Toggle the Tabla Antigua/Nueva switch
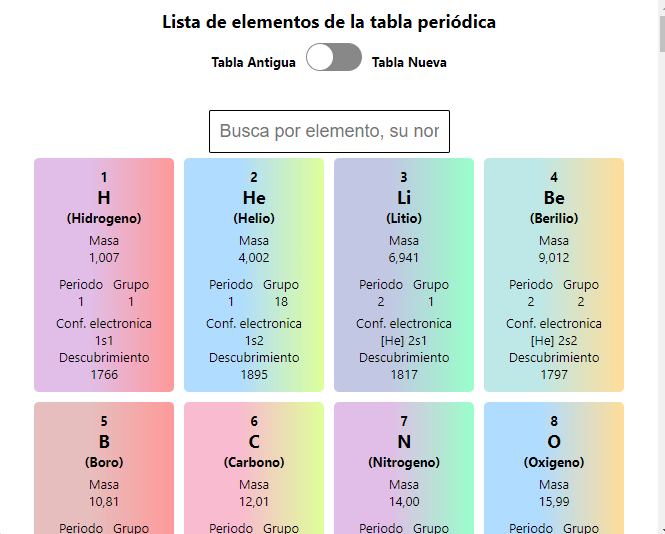Viewport: 665px width, 534px height. point(334,58)
